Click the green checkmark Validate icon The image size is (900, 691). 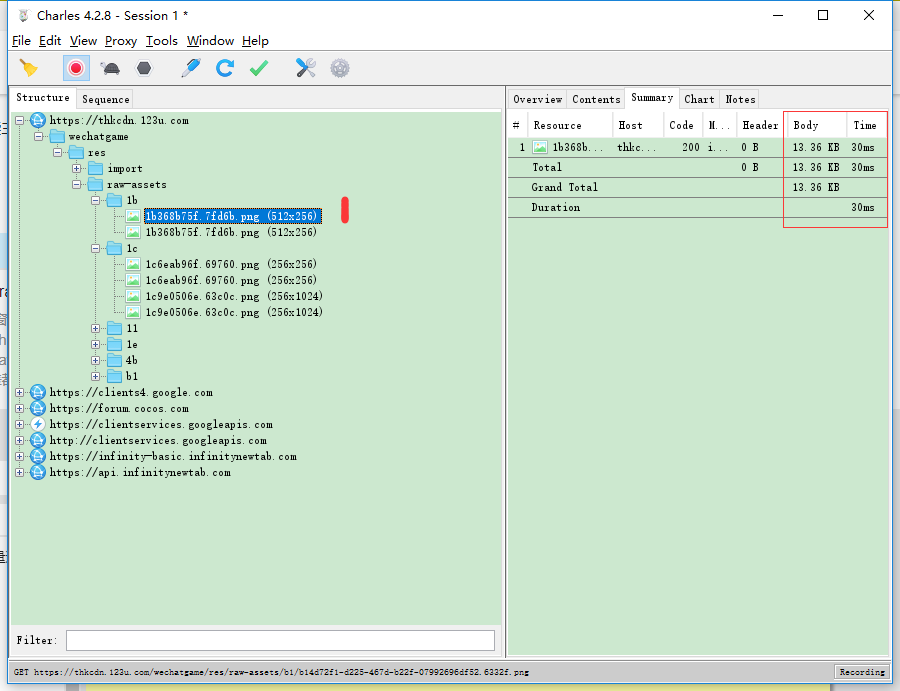(x=259, y=68)
